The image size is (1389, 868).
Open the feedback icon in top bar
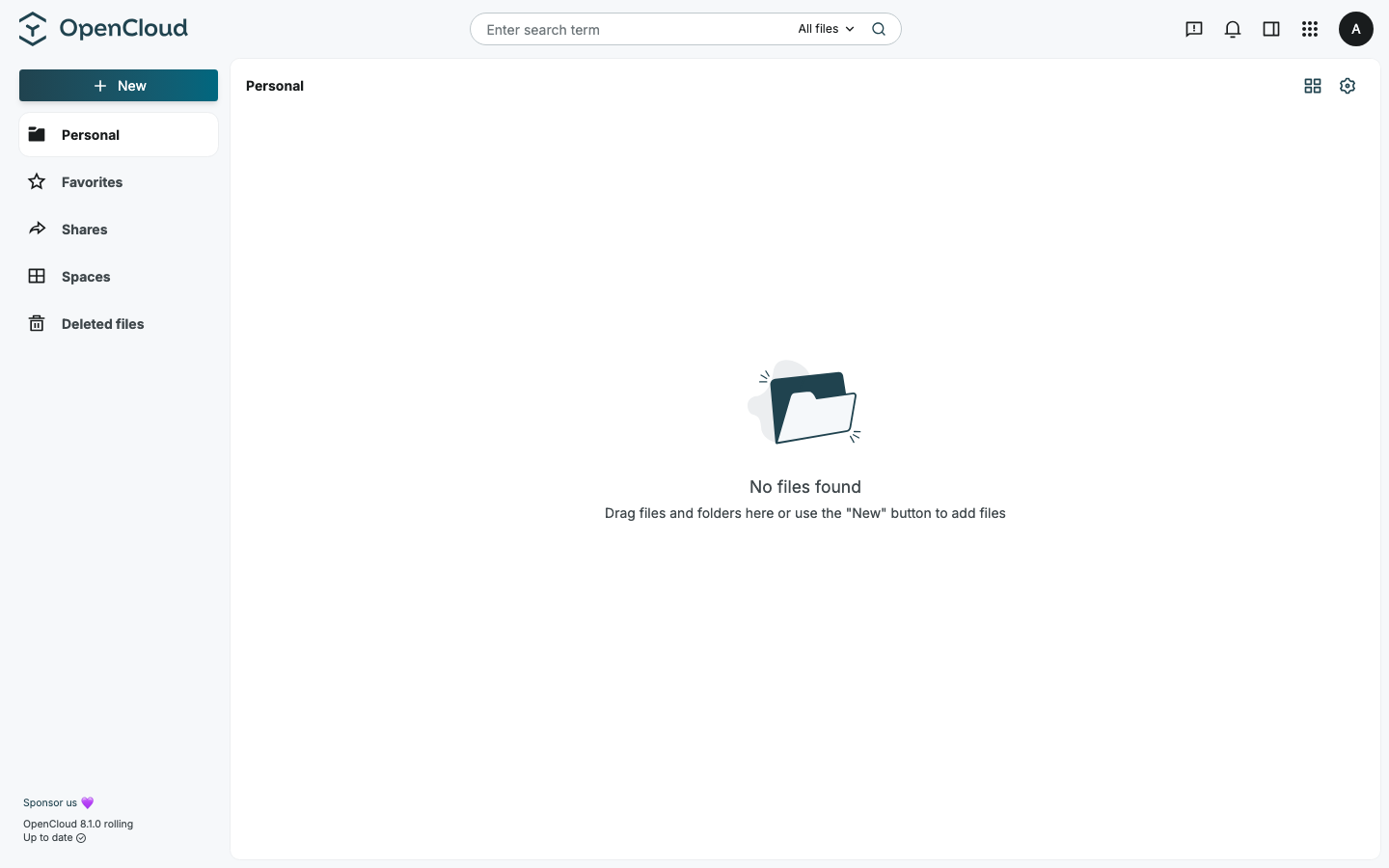click(x=1194, y=29)
